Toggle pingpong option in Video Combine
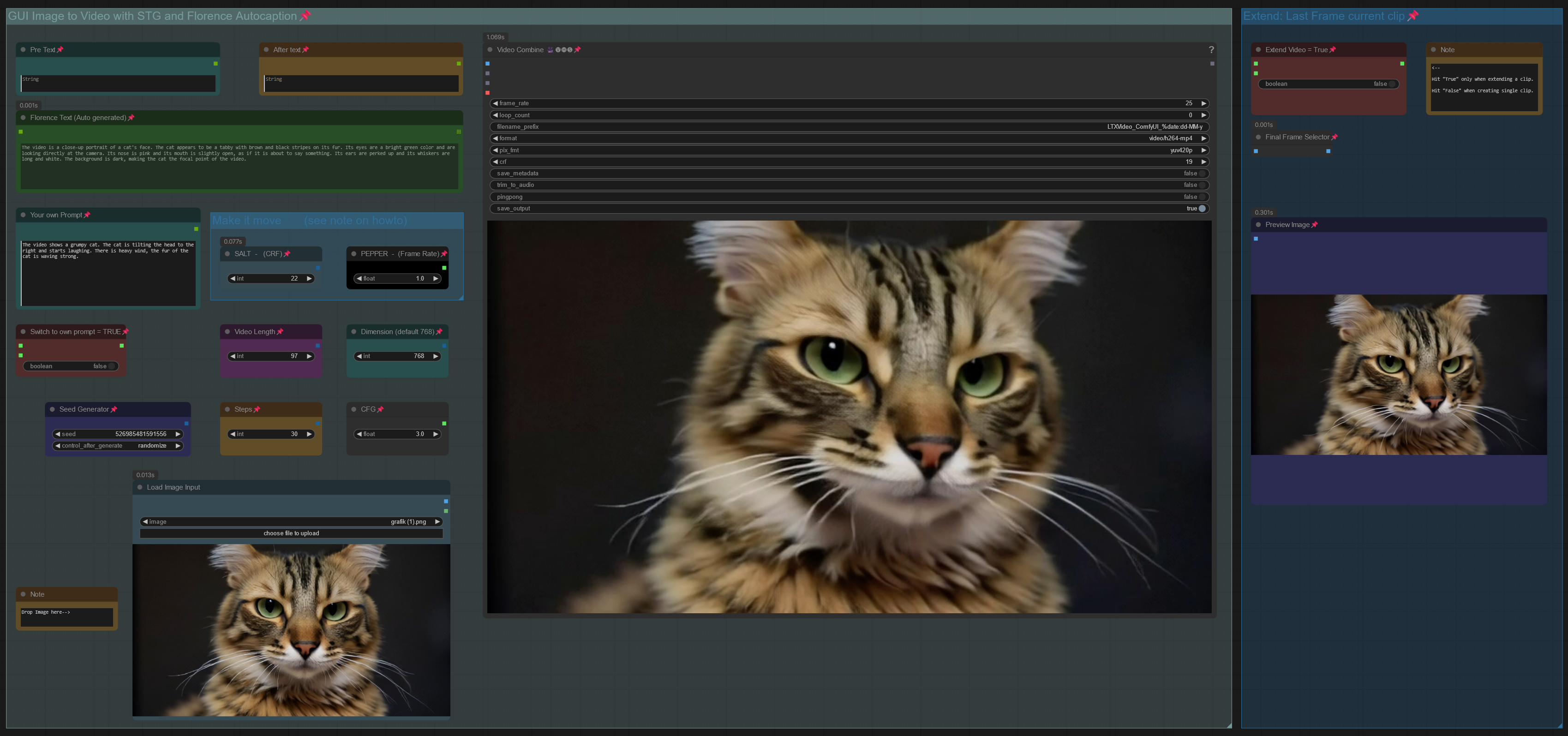The image size is (1568, 736). (1201, 197)
